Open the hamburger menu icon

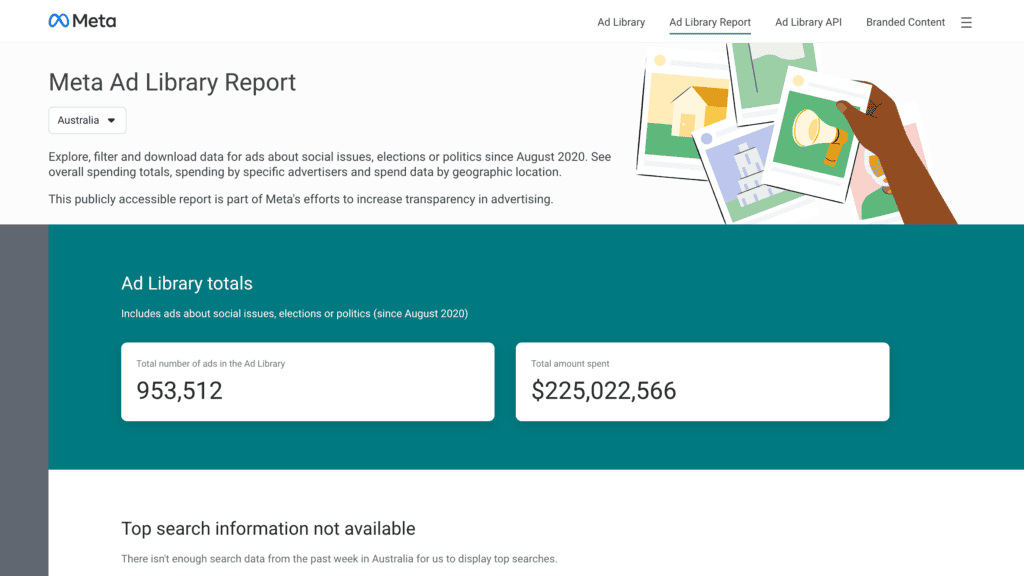966,22
